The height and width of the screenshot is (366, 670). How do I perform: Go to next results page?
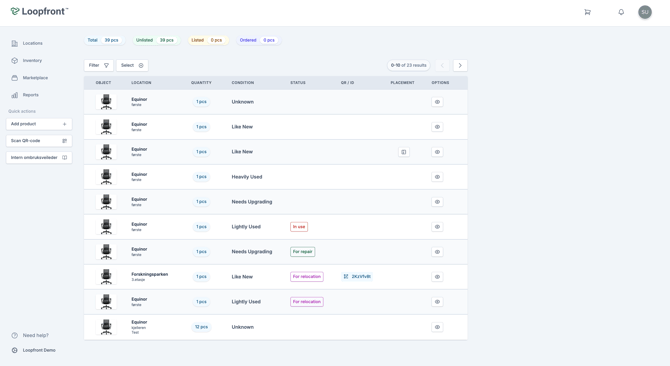460,65
